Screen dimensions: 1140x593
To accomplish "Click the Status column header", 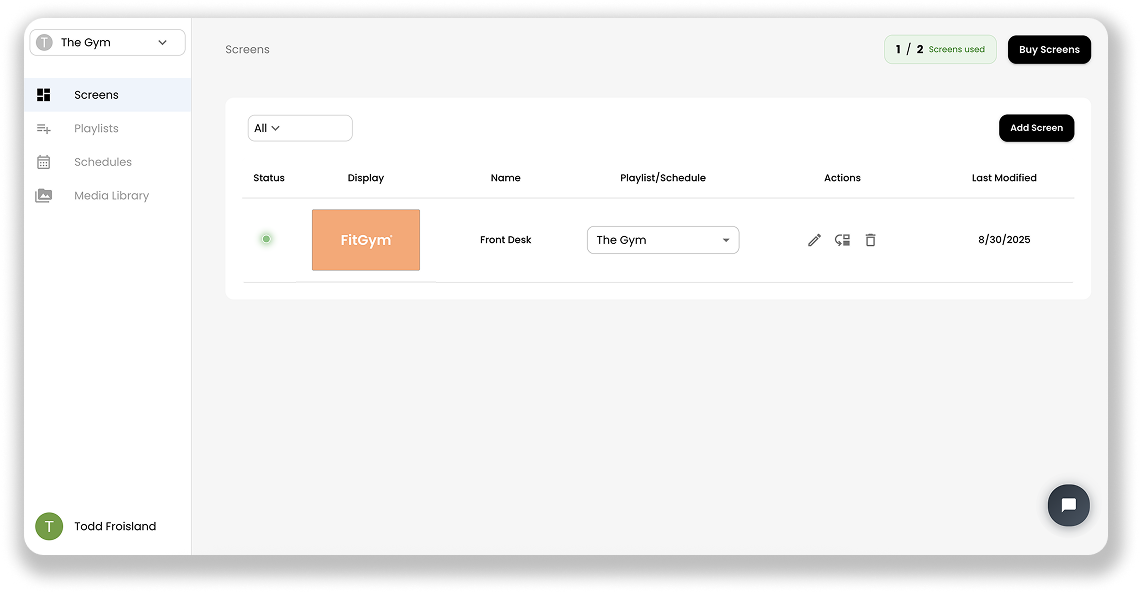I will pyautogui.click(x=269, y=178).
